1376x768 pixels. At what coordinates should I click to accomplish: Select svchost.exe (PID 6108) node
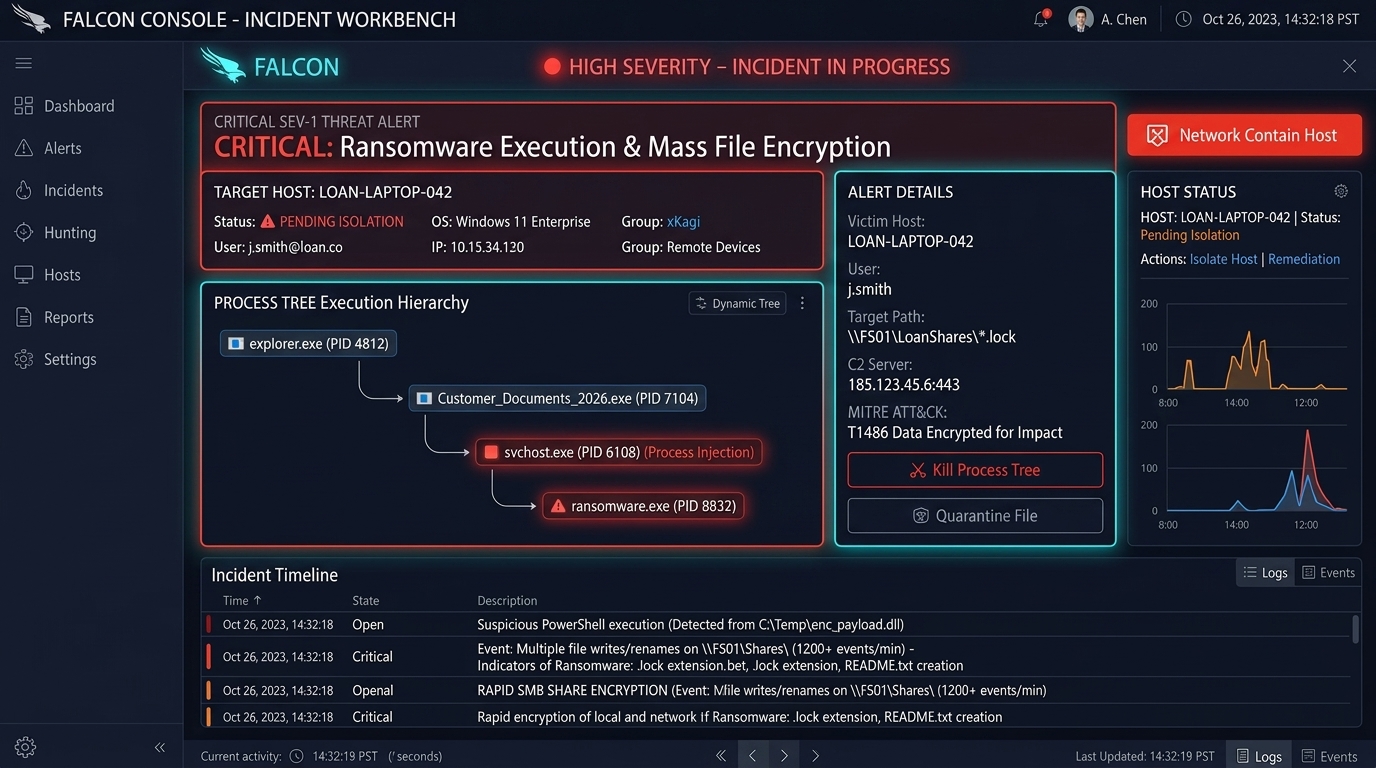[x=618, y=452]
